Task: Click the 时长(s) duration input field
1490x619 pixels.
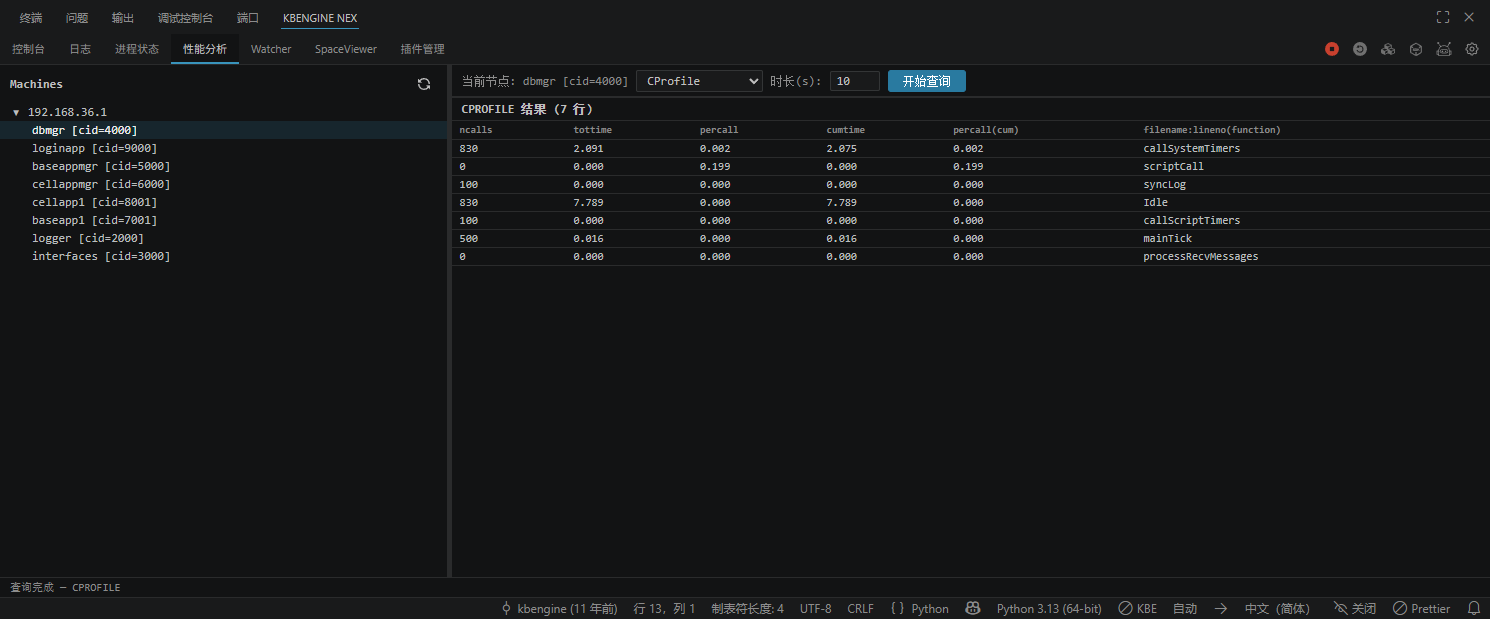Action: click(x=855, y=81)
